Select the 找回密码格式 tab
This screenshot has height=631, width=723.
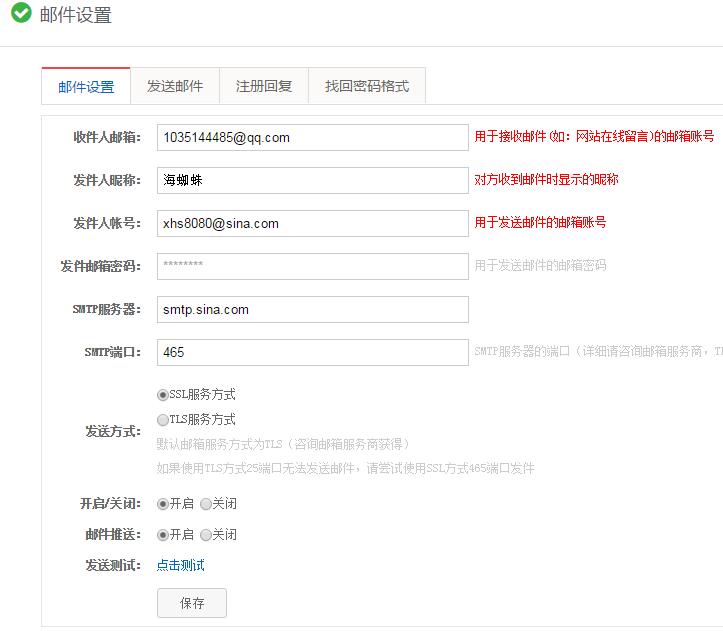coord(367,87)
